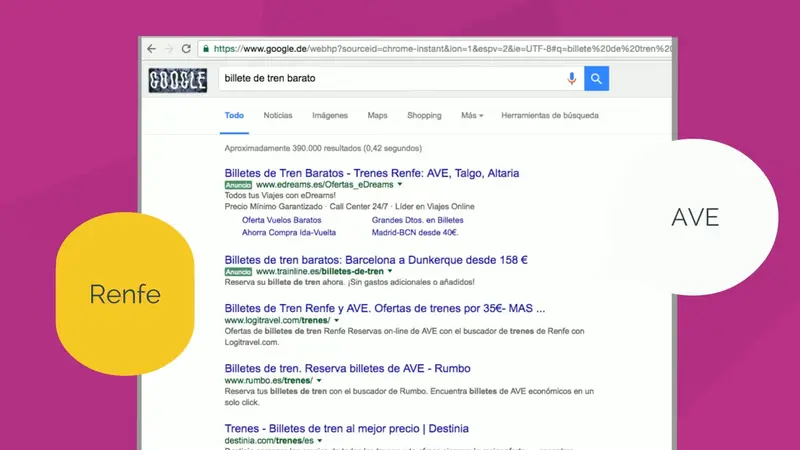Click the google.de URL in the address bar
Viewport: 800px width, 450px height.
coord(443,49)
